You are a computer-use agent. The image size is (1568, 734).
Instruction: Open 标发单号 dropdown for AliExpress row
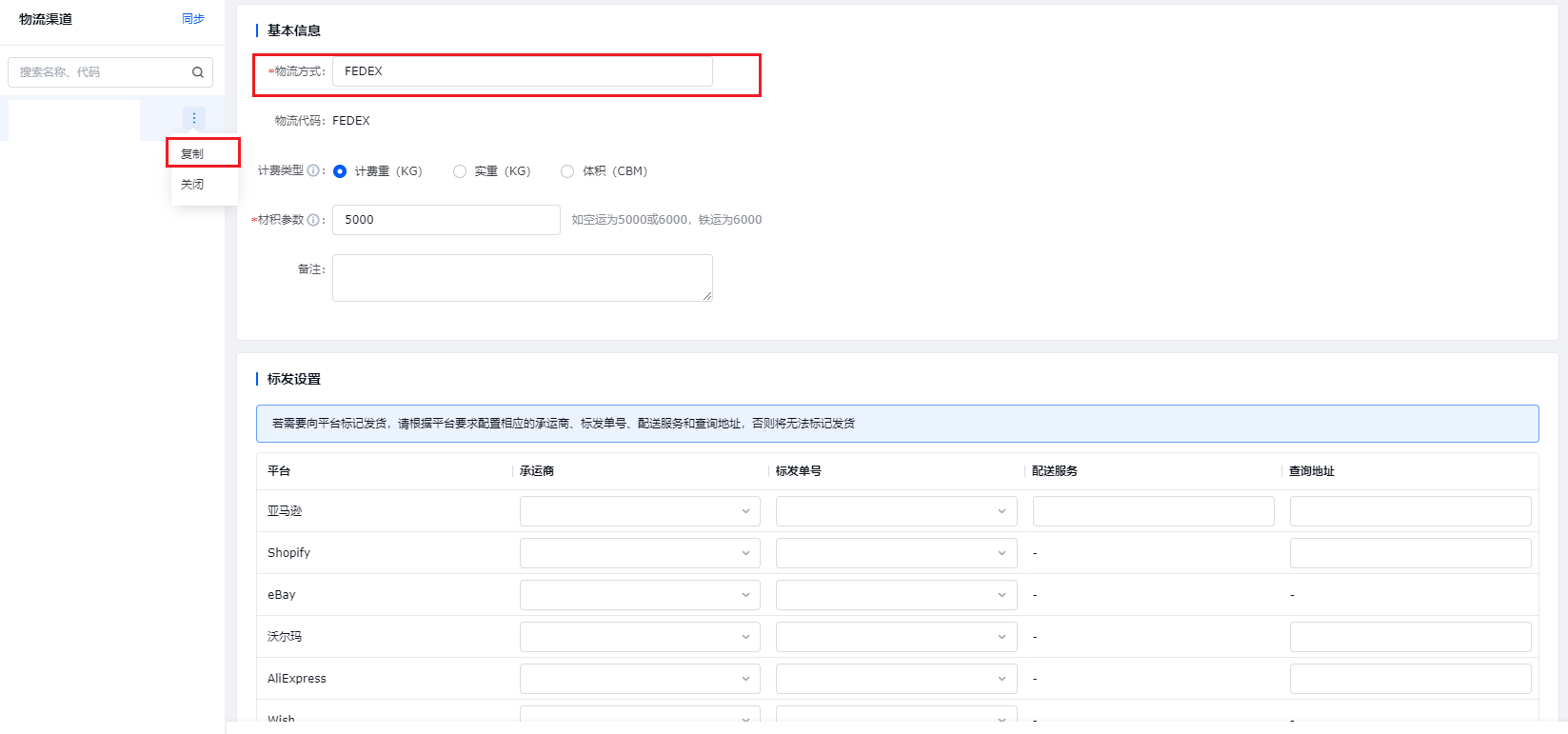[x=897, y=679]
